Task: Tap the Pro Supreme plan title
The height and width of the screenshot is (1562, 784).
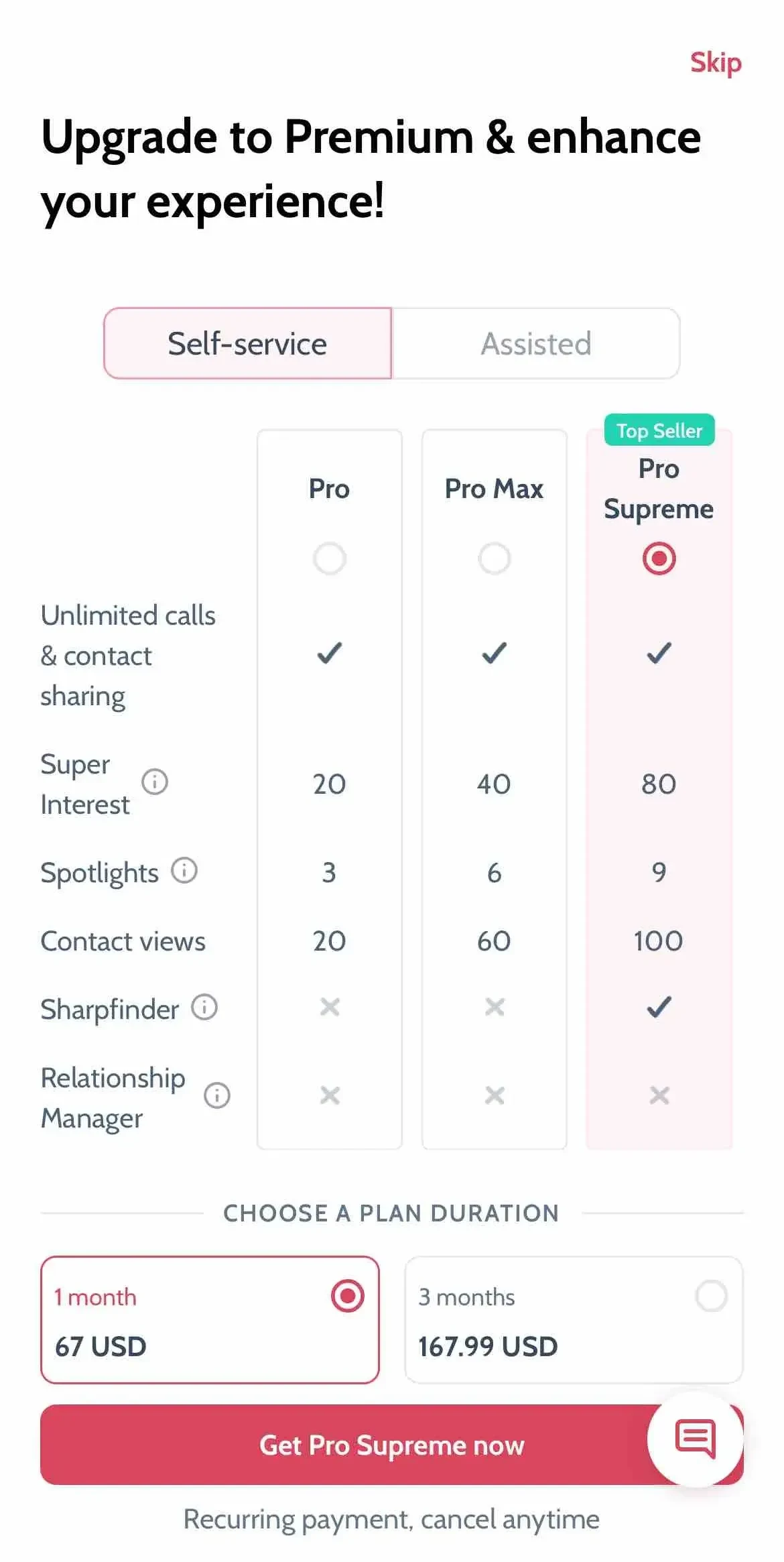Action: point(659,489)
